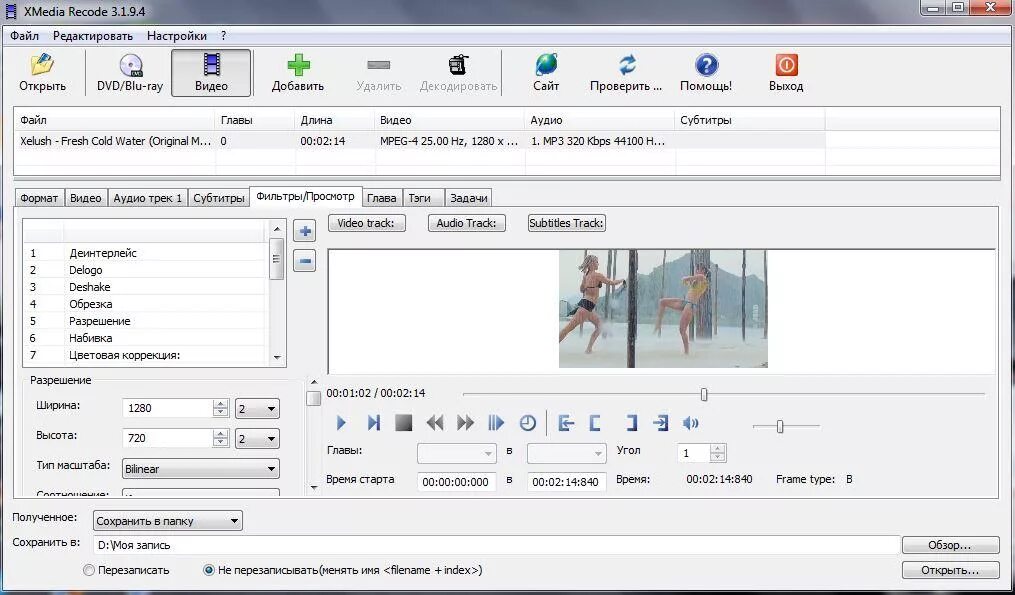Remove filter with blue minus button
The width and height of the screenshot is (1015, 595).
point(305,261)
